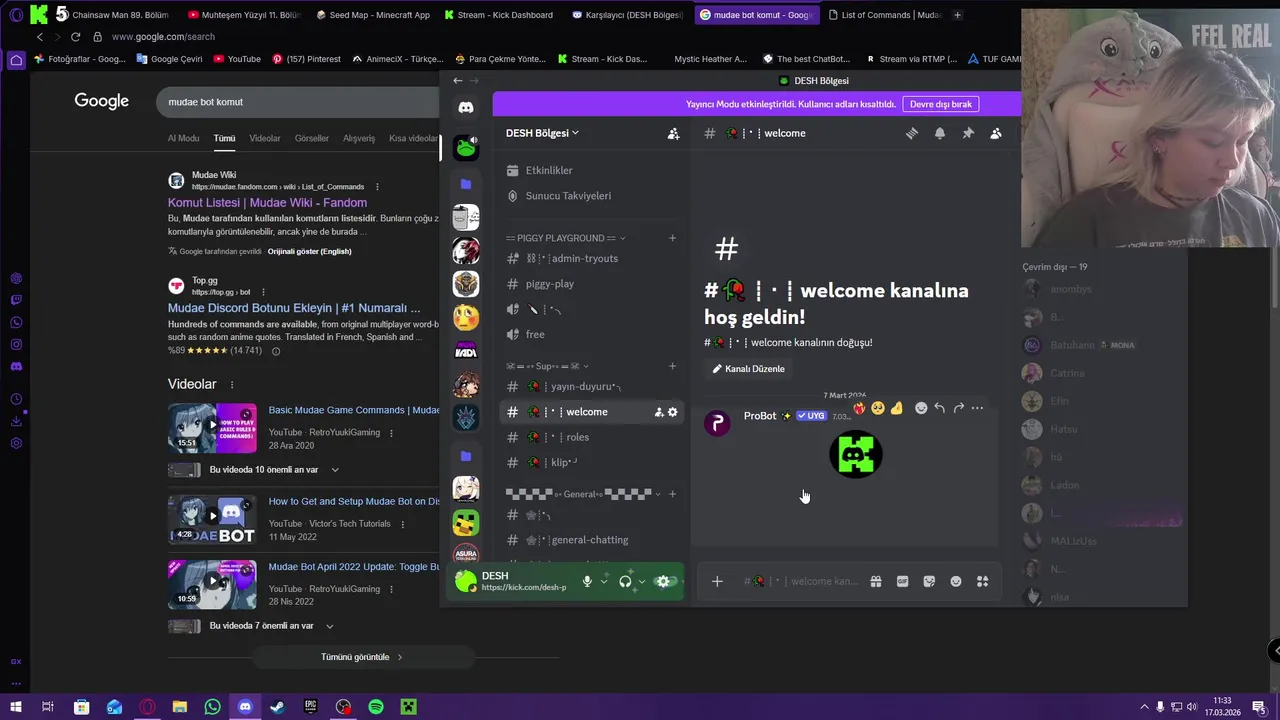The height and width of the screenshot is (720, 1280).
Task: Open general-chatting channel
Action: [590, 540]
